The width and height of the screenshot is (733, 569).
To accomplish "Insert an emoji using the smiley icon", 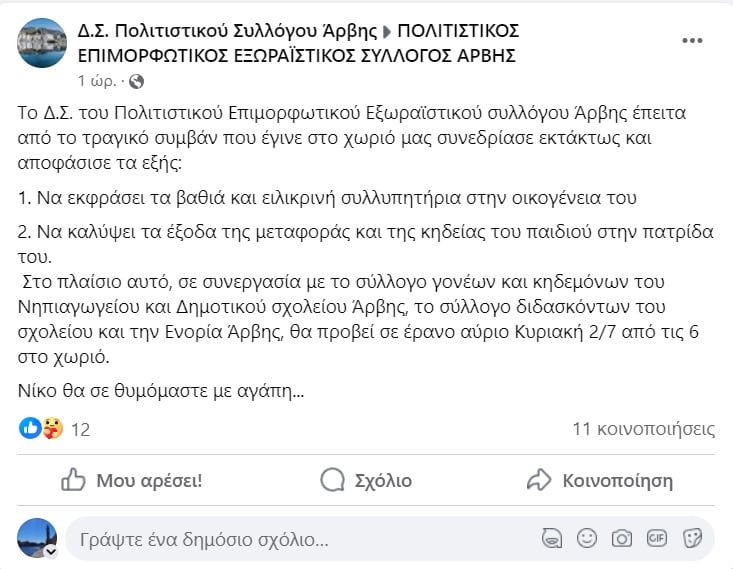I will [587, 539].
